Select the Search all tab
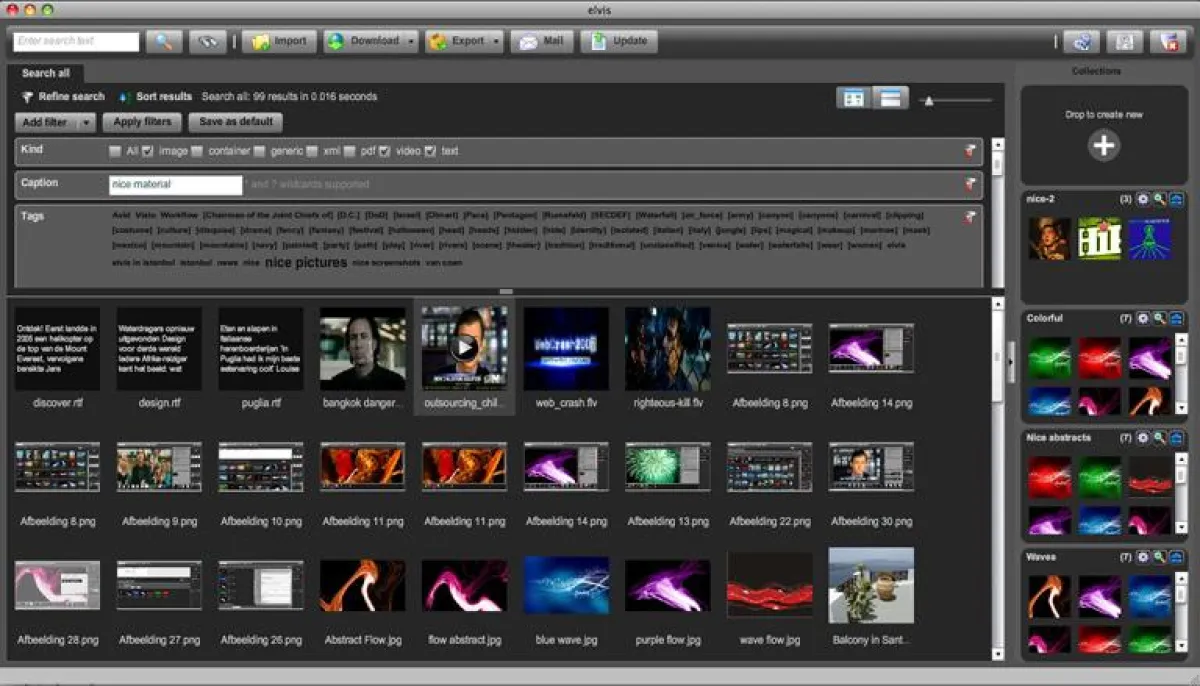The height and width of the screenshot is (686, 1200). (x=46, y=73)
